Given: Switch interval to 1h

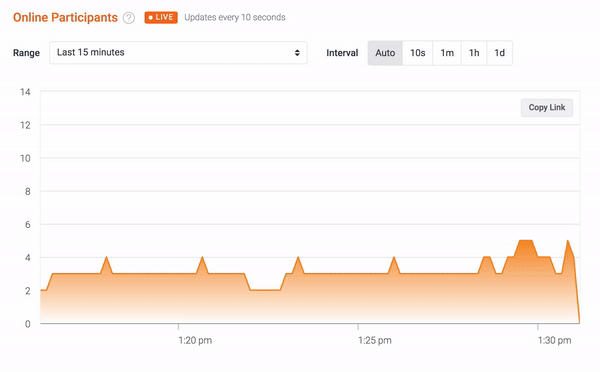Looking at the screenshot, I should click(x=474, y=53).
